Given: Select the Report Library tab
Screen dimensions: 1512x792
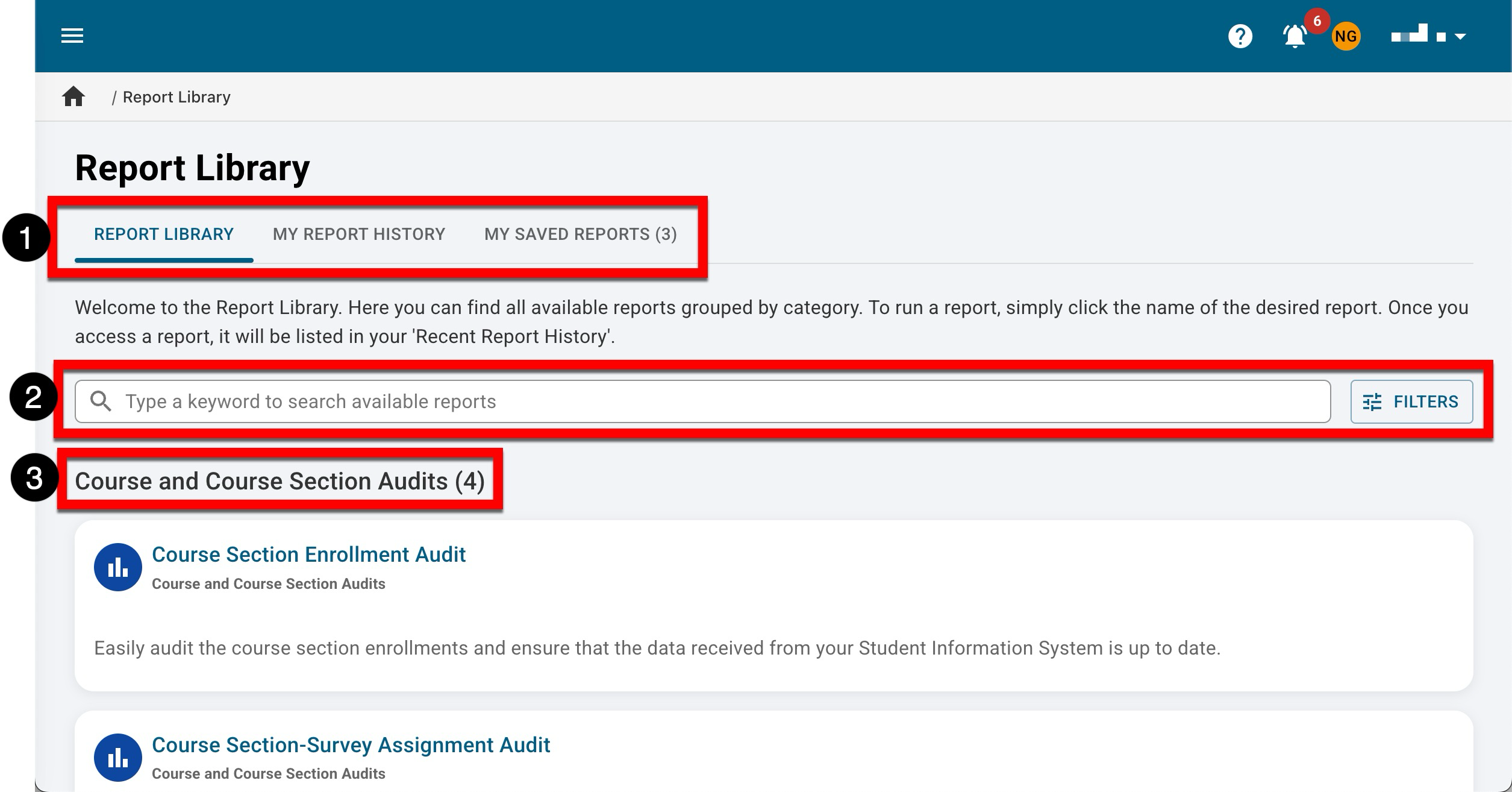Looking at the screenshot, I should 163,234.
